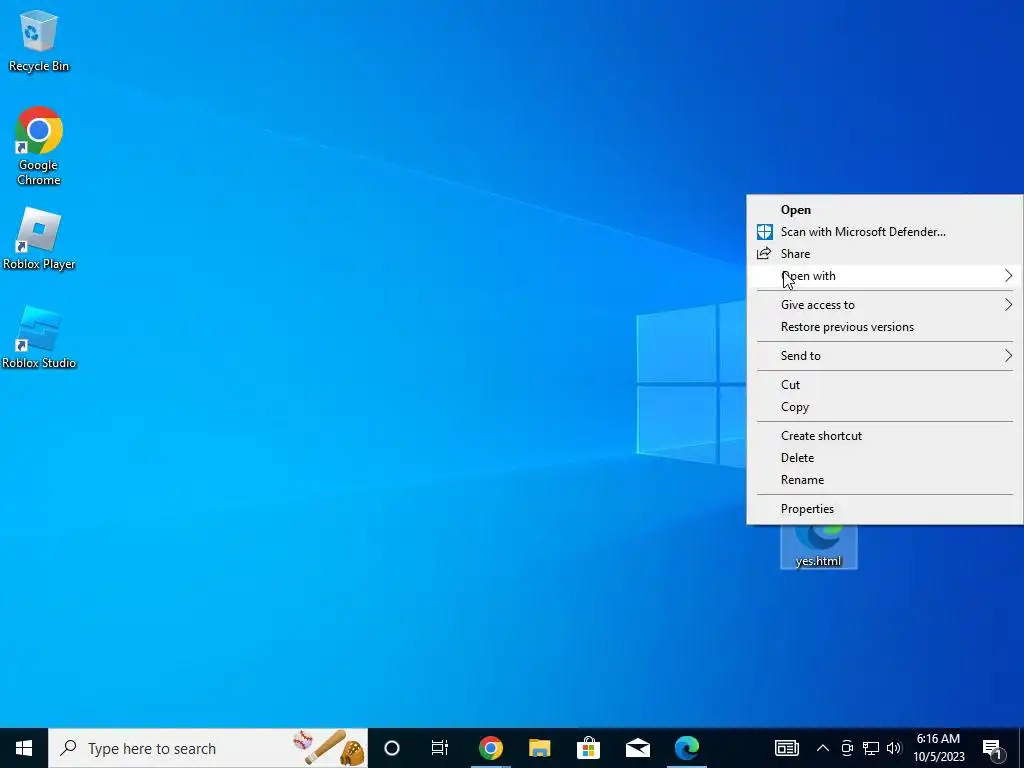Click the baseball search highlight image
The width and height of the screenshot is (1024, 768).
click(x=328, y=748)
